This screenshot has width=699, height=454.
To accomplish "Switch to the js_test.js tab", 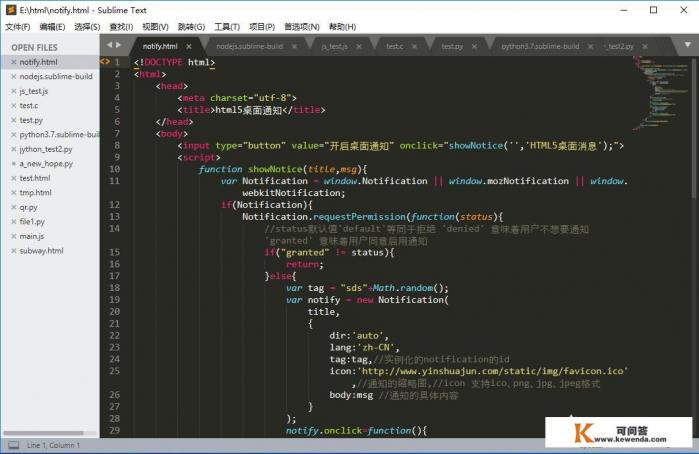I will [334, 46].
